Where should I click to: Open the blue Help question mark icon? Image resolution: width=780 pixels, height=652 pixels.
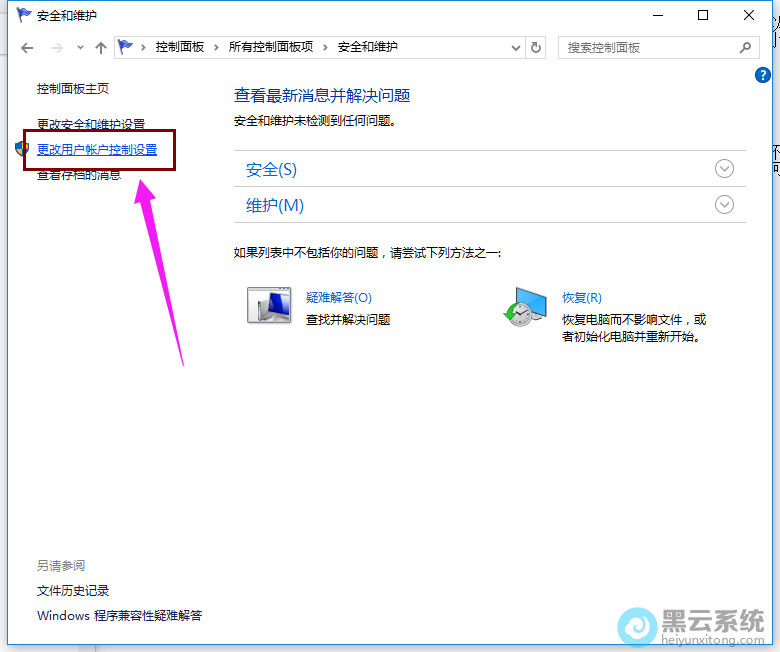[764, 75]
